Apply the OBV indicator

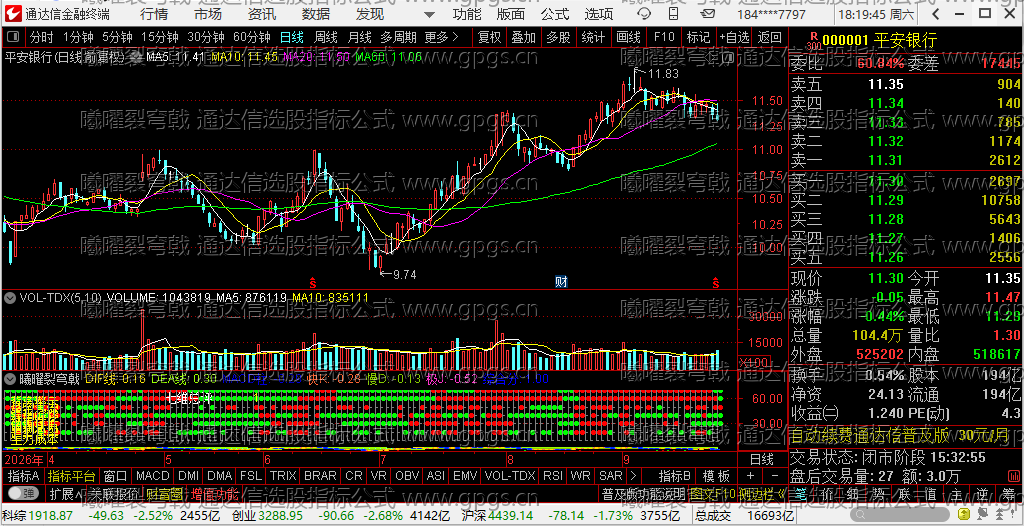pyautogui.click(x=408, y=476)
